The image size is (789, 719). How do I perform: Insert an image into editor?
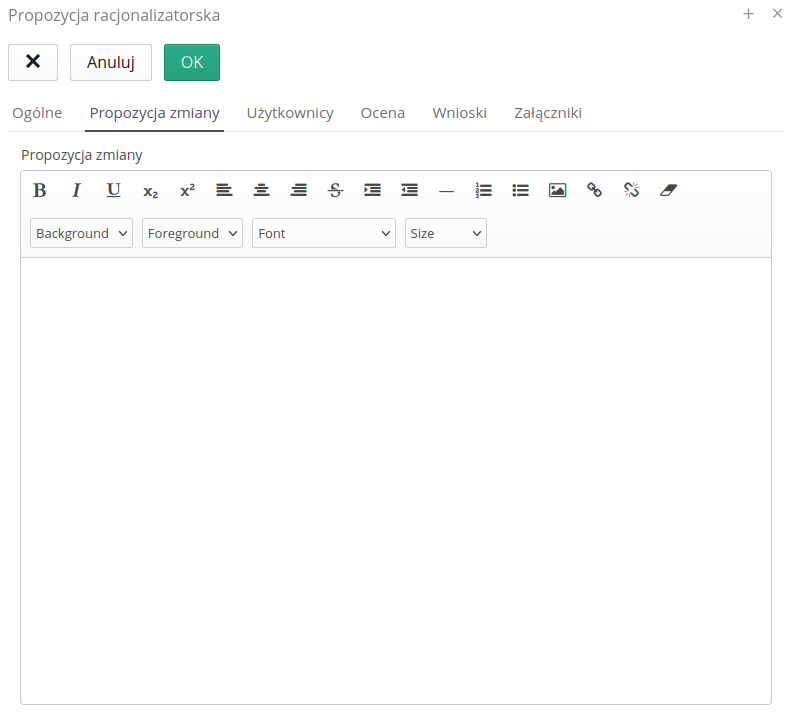557,190
